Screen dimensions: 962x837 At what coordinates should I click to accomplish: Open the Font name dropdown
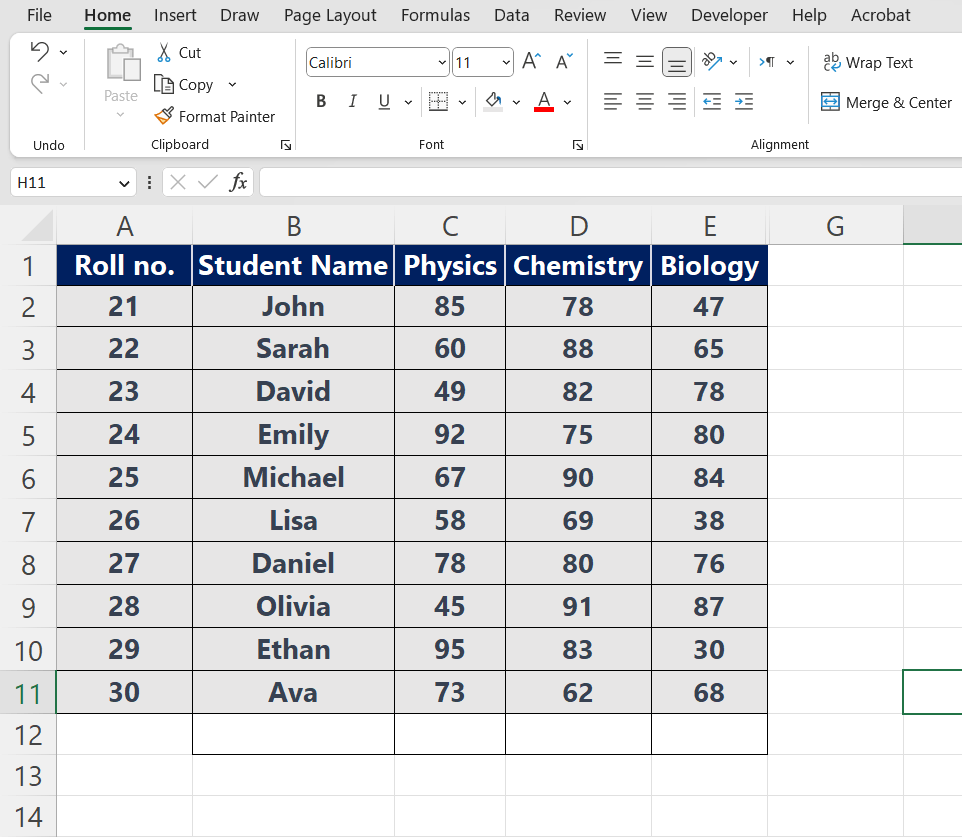[443, 62]
